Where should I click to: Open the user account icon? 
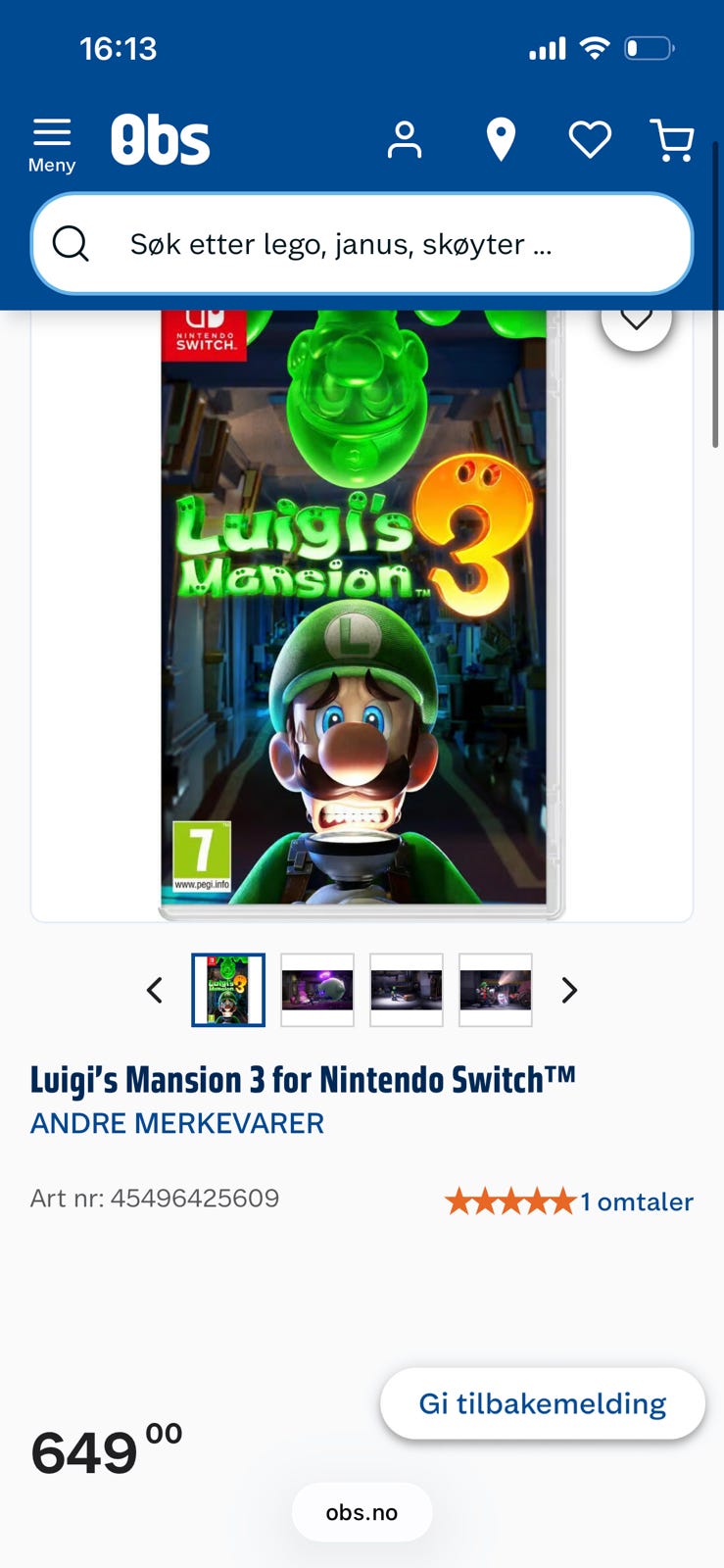(404, 140)
